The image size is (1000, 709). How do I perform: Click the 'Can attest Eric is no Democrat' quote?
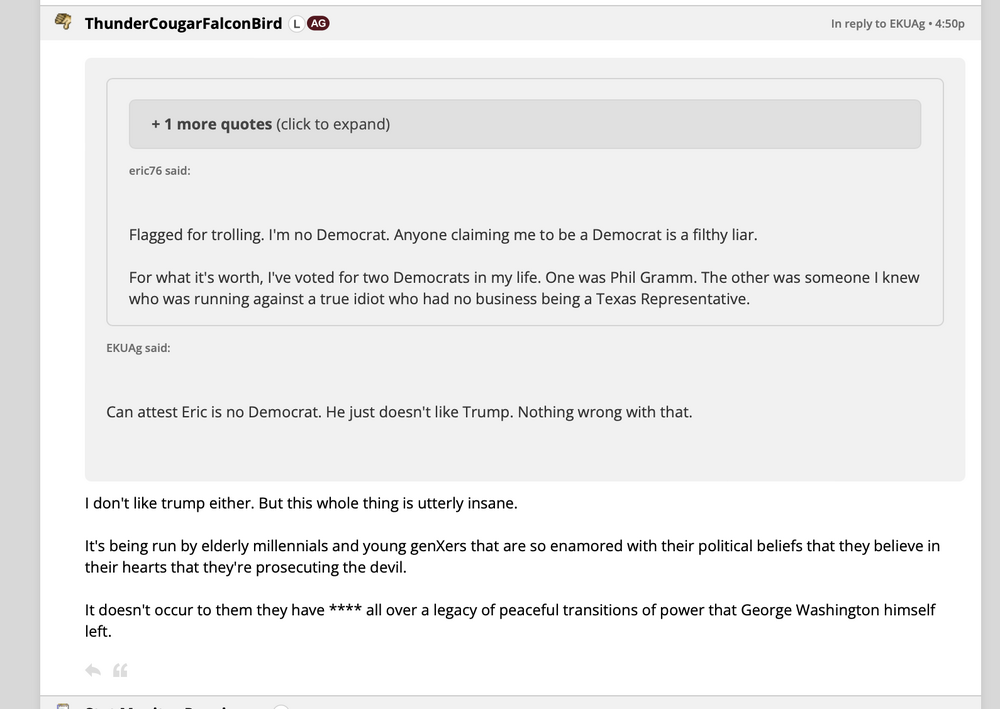pyautogui.click(x=399, y=411)
